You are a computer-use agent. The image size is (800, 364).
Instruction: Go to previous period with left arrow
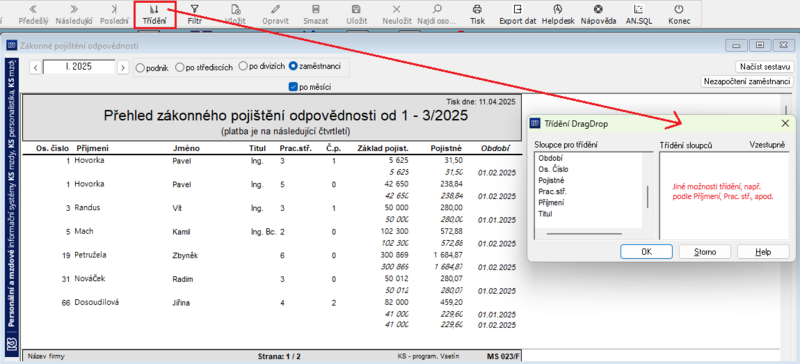point(35,67)
